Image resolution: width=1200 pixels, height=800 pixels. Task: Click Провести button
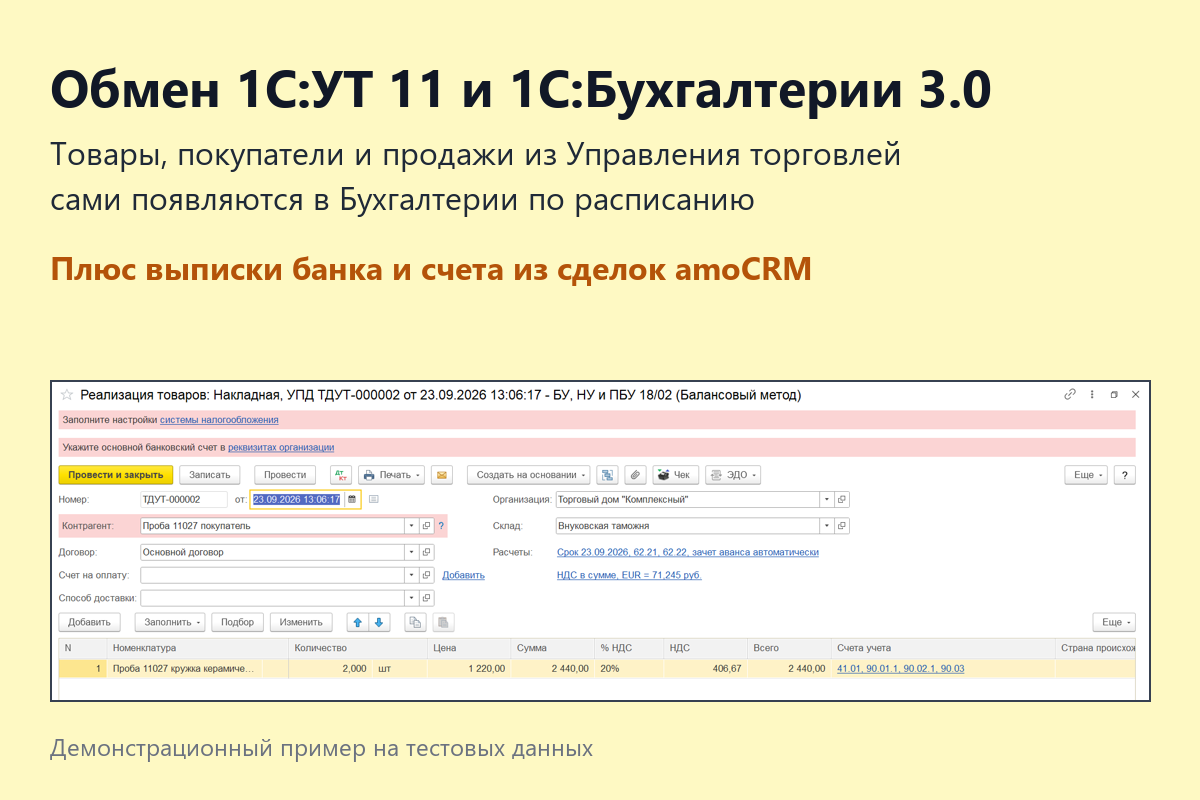285,475
